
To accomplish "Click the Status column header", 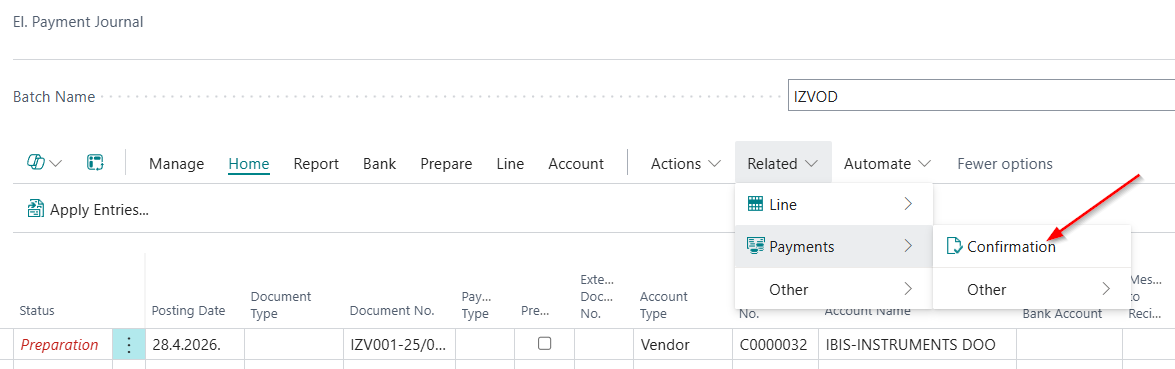I will click(x=37, y=310).
